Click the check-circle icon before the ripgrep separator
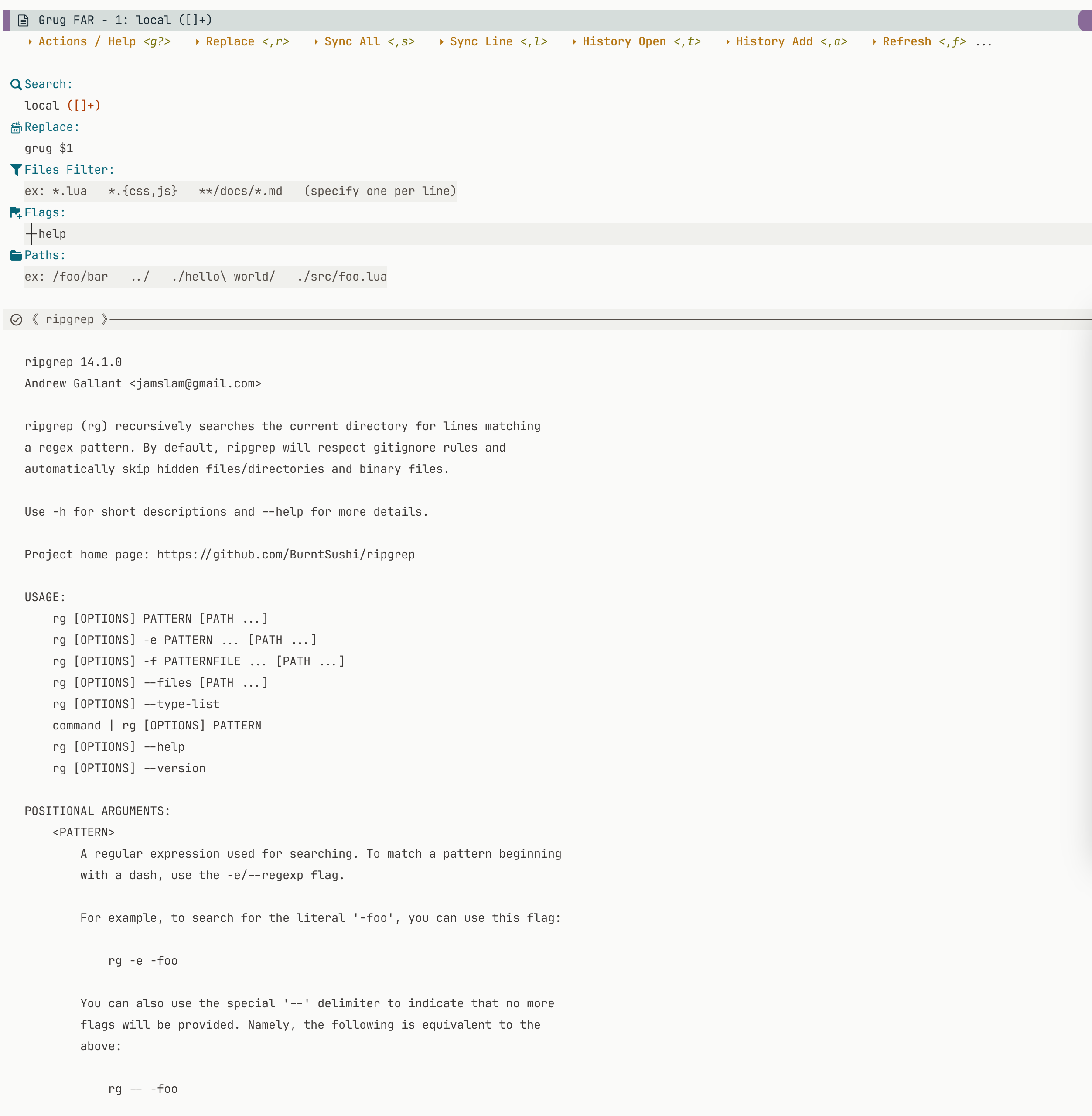This screenshot has height=1116, width=1092. tap(16, 320)
